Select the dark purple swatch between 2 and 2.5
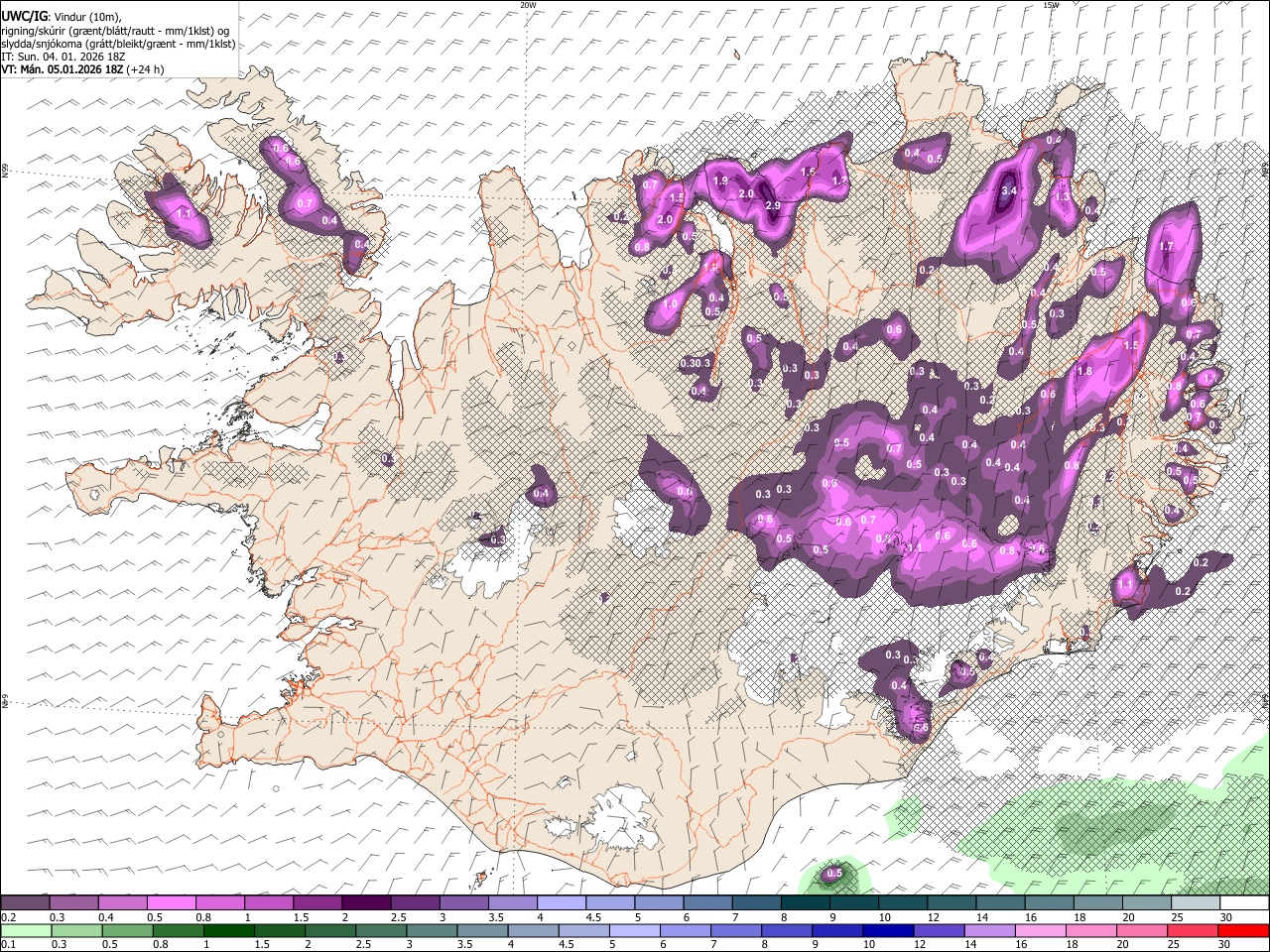This screenshot has width=1270, height=952. click(x=365, y=903)
